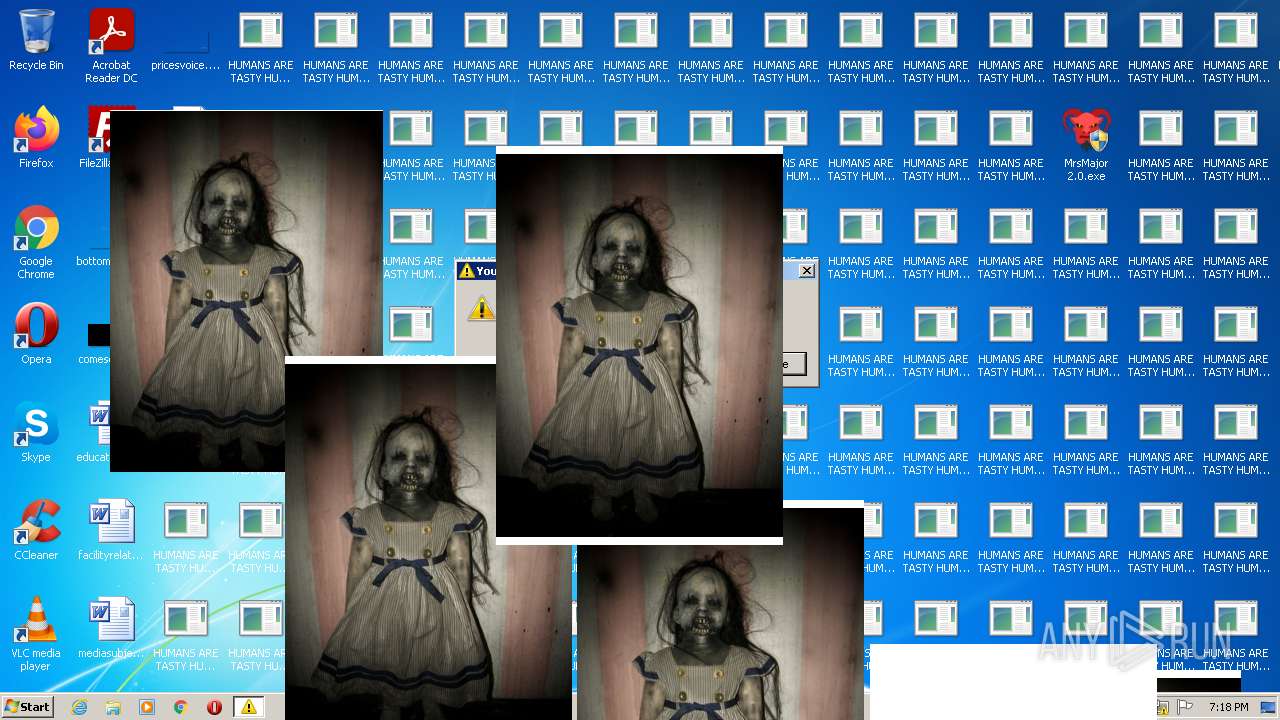
Task: Switch to the warning dialog taskbar item
Action: [x=249, y=707]
